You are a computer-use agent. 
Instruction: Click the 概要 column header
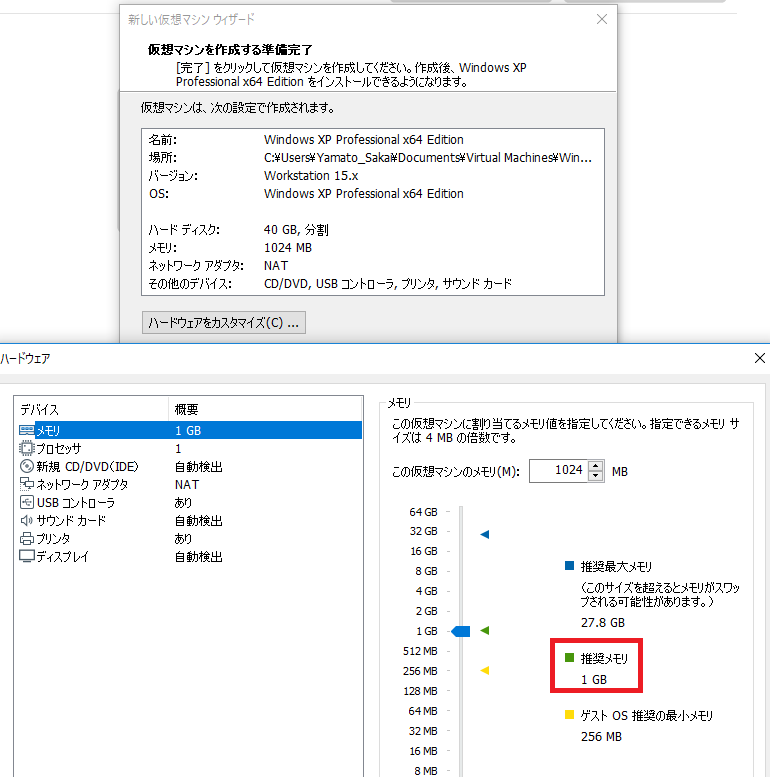tap(265, 409)
